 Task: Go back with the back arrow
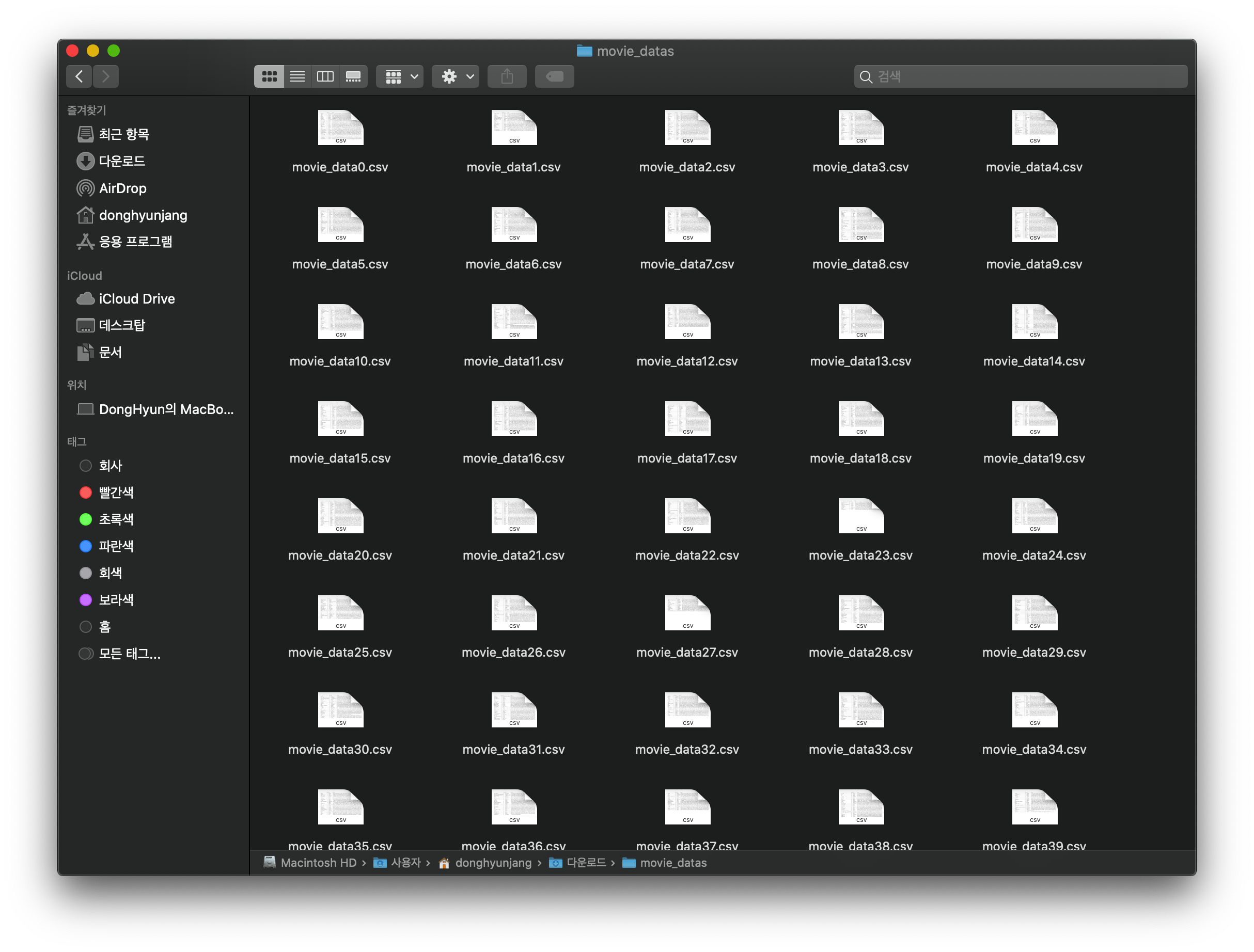pos(80,76)
